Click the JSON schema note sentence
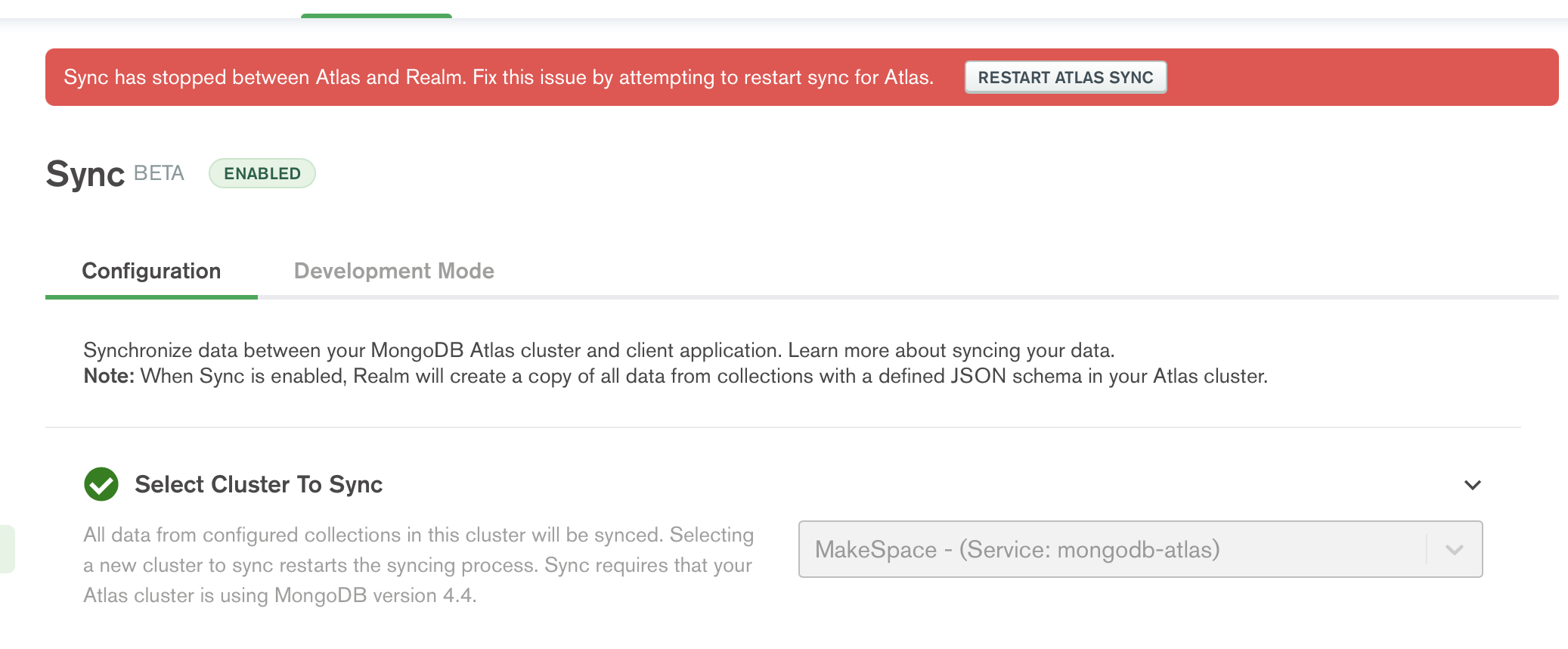 703,376
